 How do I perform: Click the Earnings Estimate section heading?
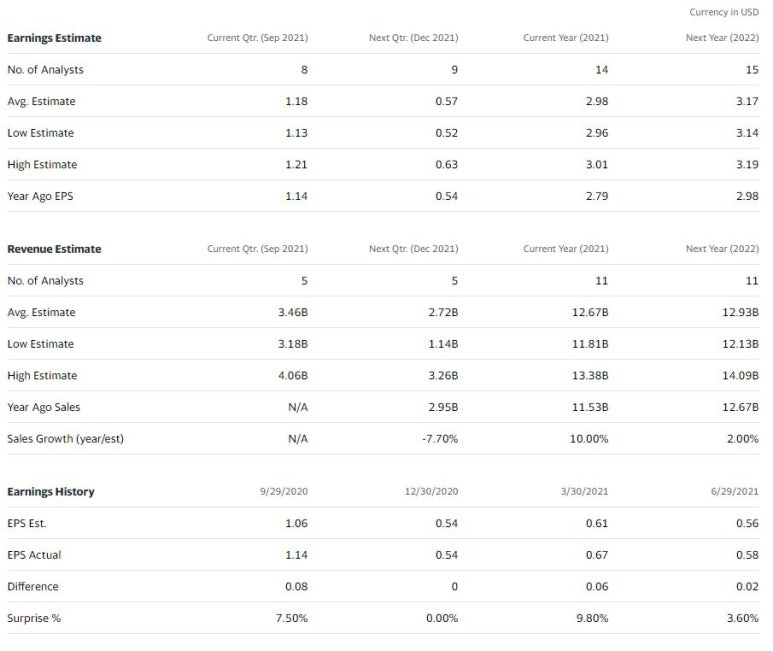point(54,38)
